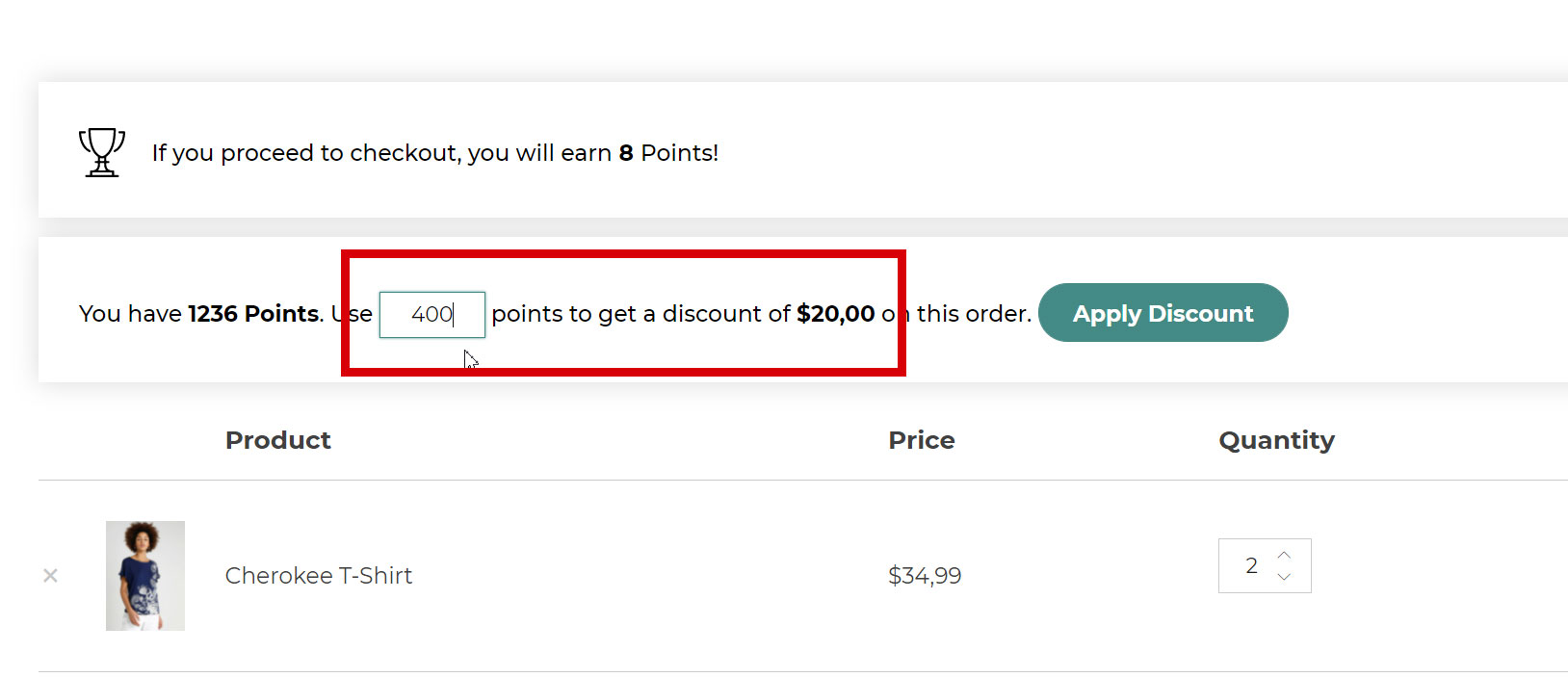Apply the points discount

pos(1163,313)
